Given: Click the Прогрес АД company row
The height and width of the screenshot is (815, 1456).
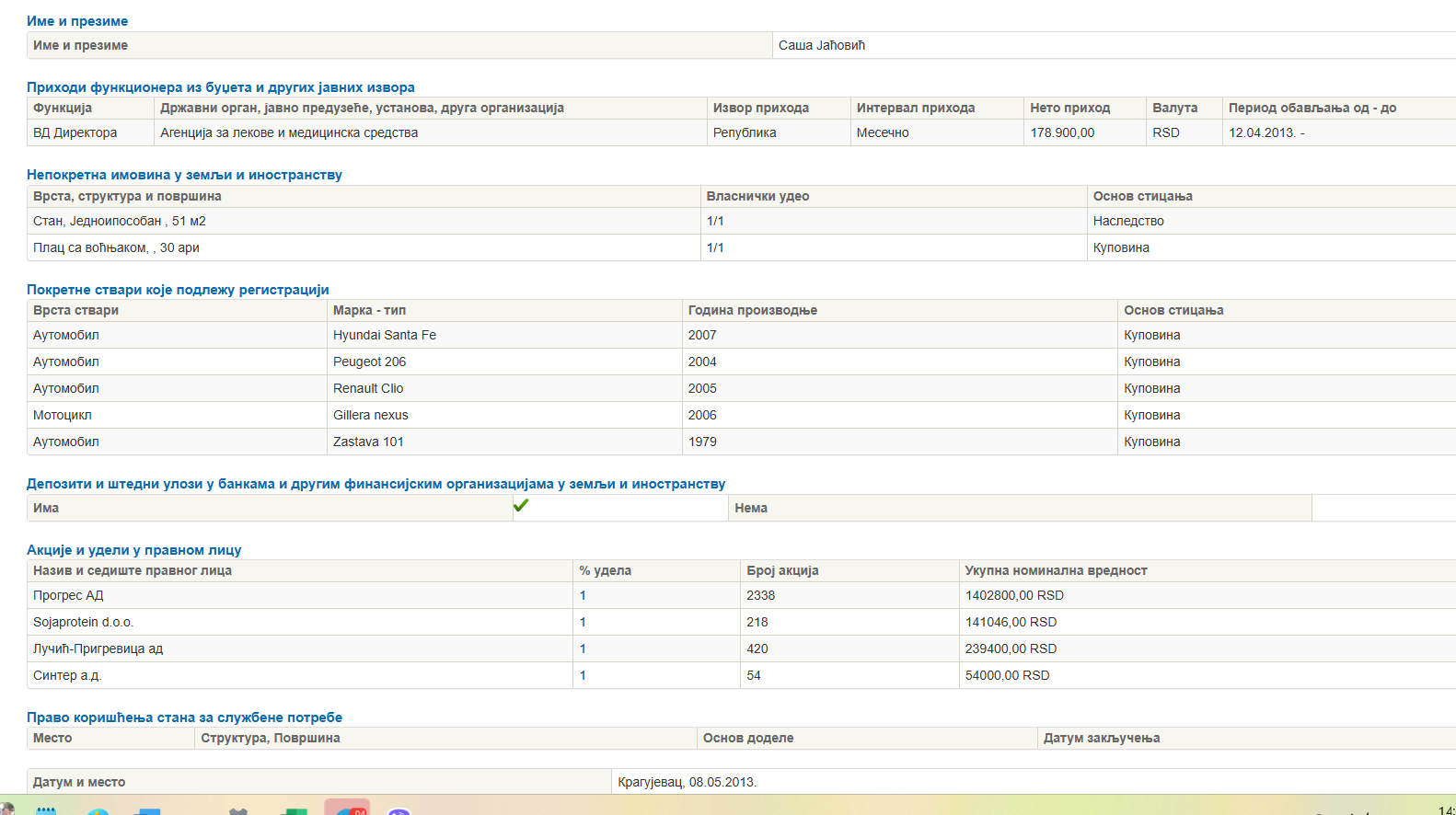Looking at the screenshot, I should (68, 595).
